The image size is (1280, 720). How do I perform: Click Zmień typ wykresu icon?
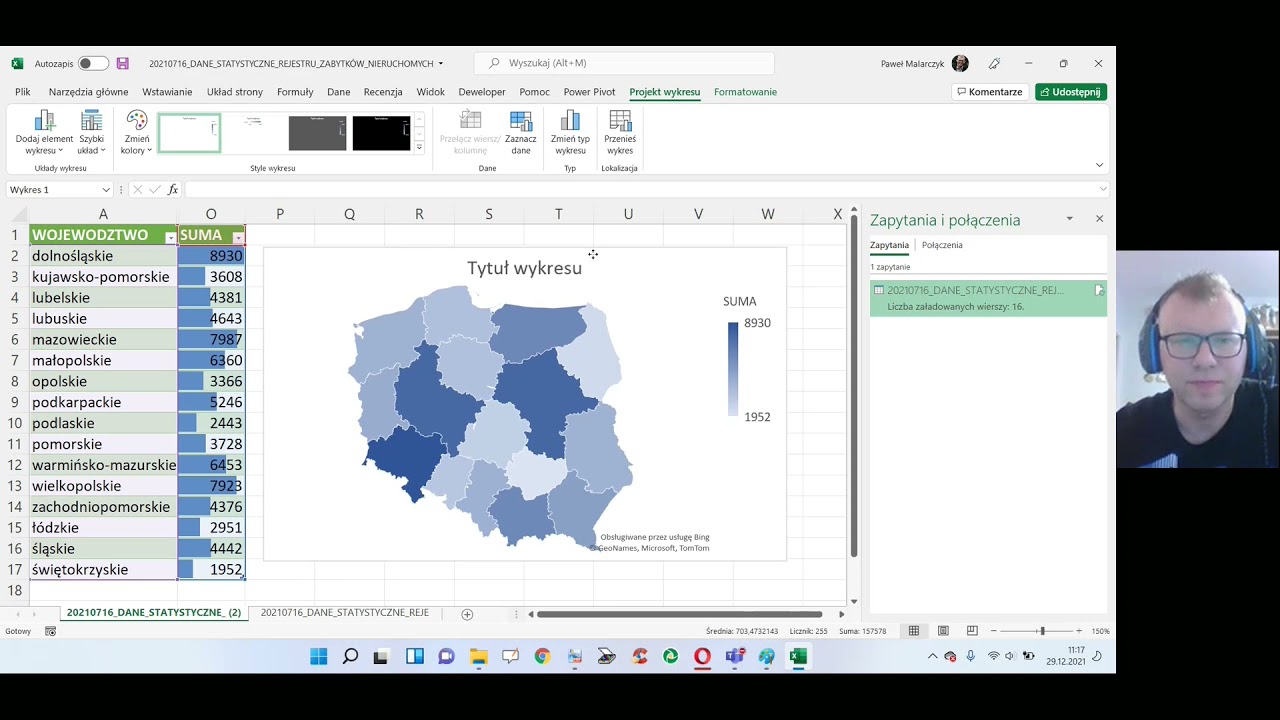tap(570, 132)
